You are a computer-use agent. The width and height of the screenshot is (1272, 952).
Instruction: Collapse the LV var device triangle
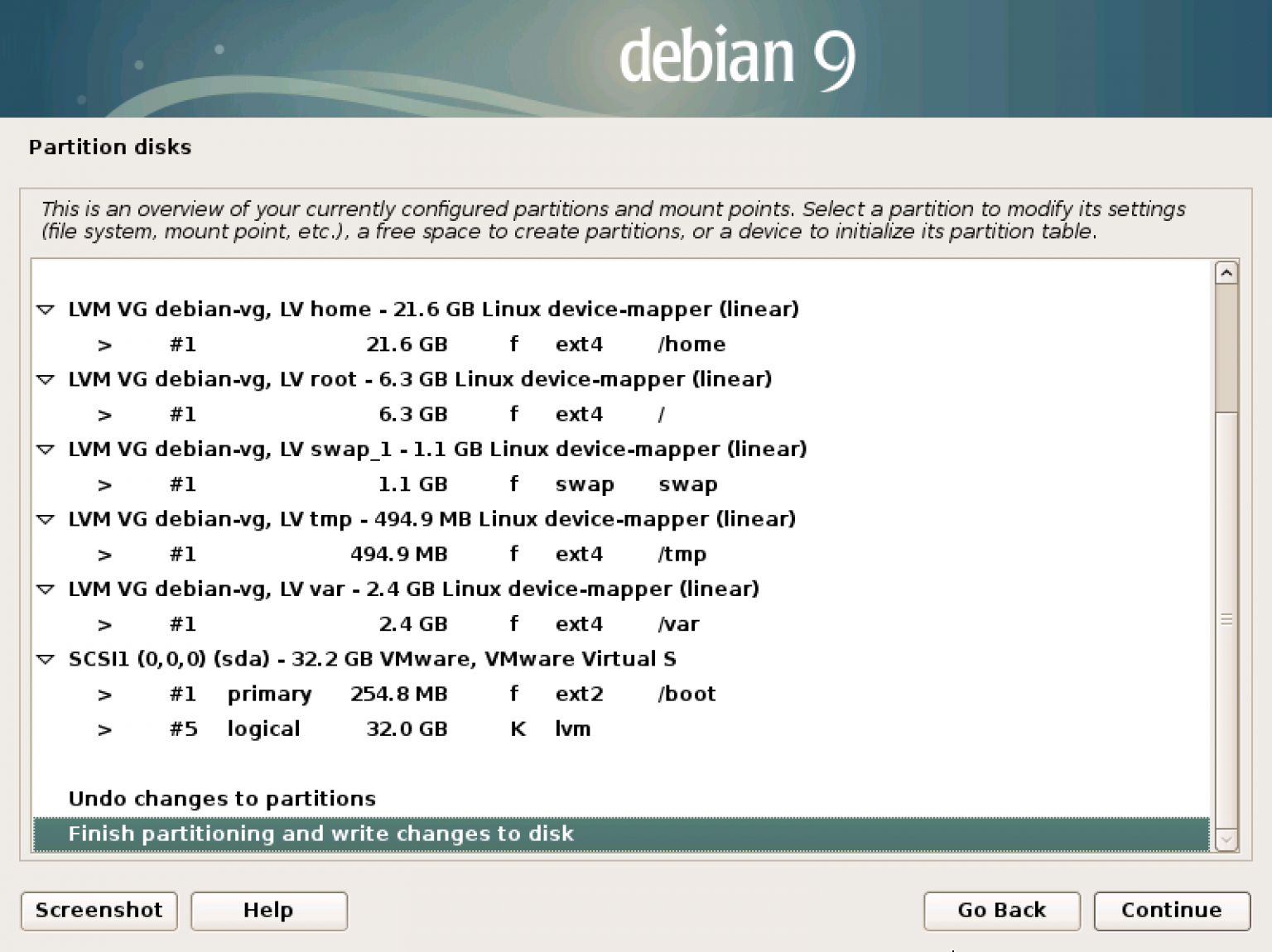coord(46,590)
